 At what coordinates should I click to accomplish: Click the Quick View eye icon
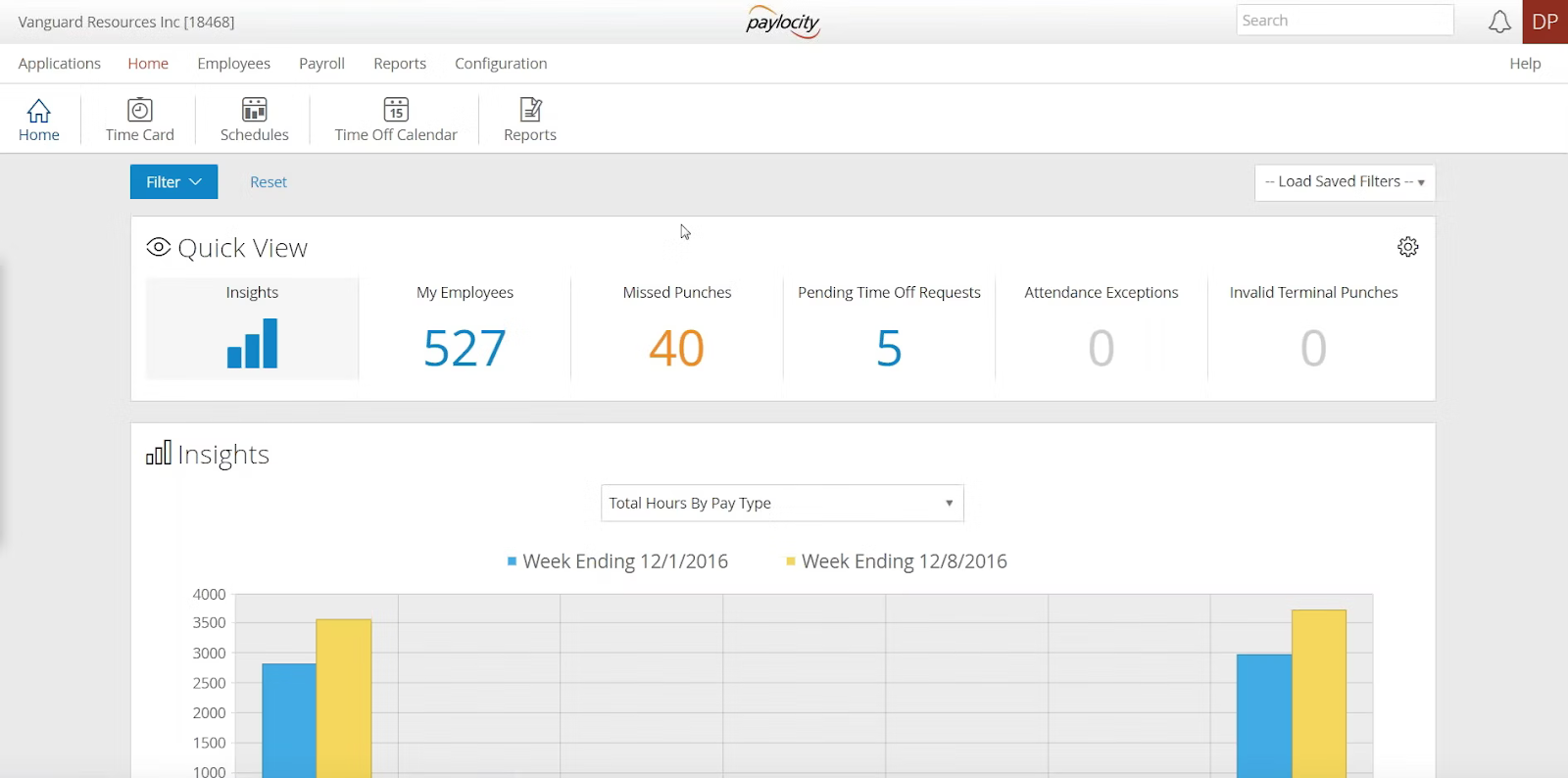click(159, 247)
